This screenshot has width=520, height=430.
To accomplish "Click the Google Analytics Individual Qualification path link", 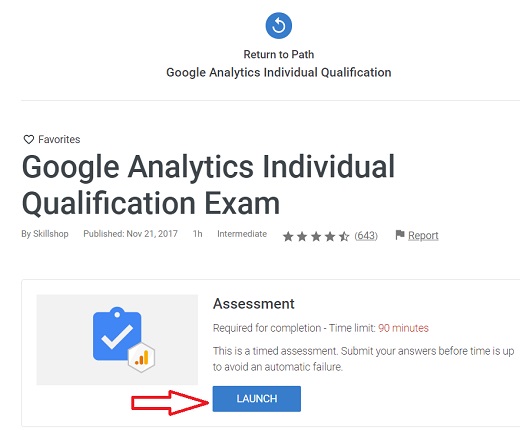I will (x=279, y=72).
